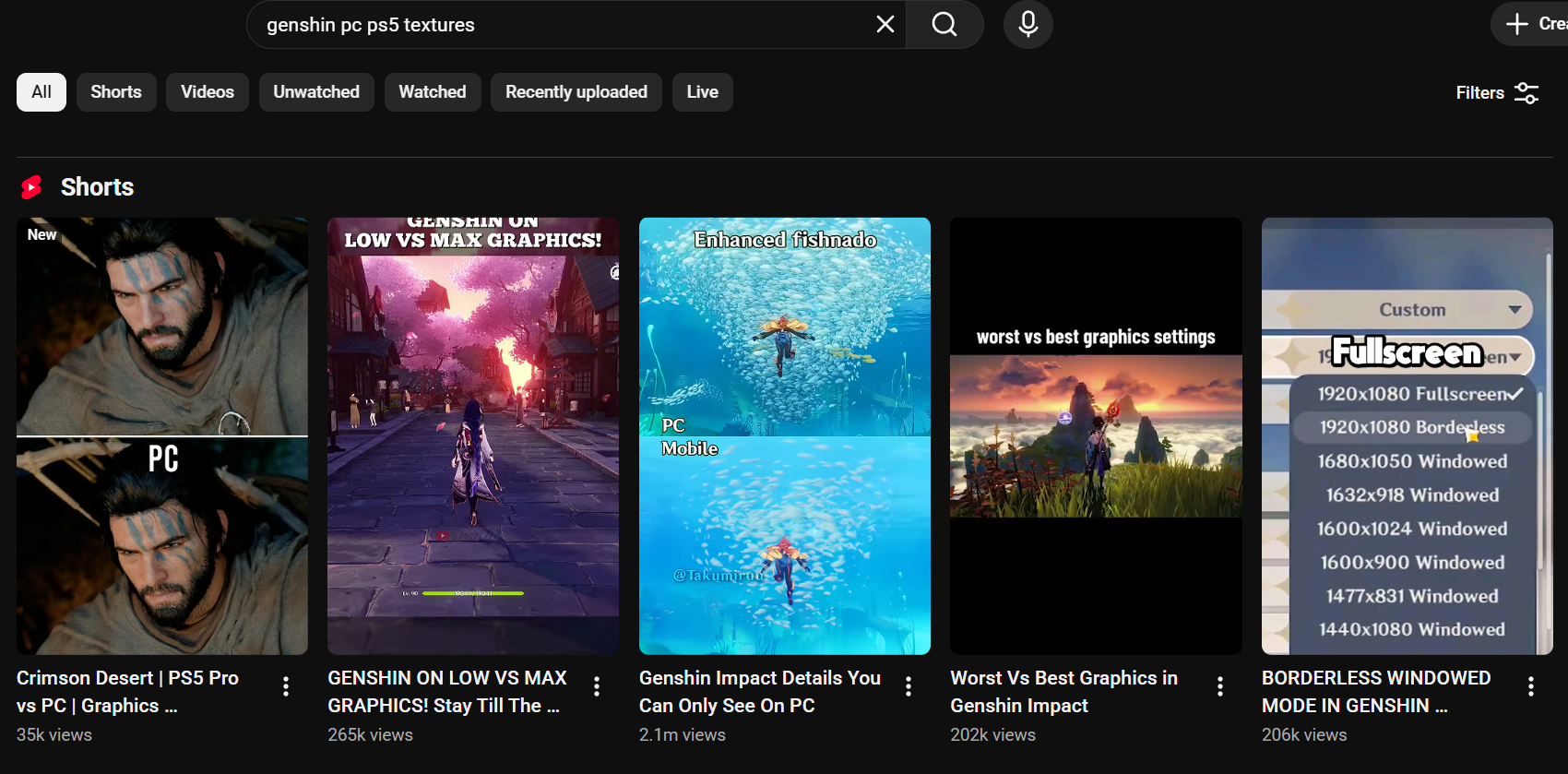Click the 202k views count text
The height and width of the screenshot is (774, 1568).
(x=993, y=735)
